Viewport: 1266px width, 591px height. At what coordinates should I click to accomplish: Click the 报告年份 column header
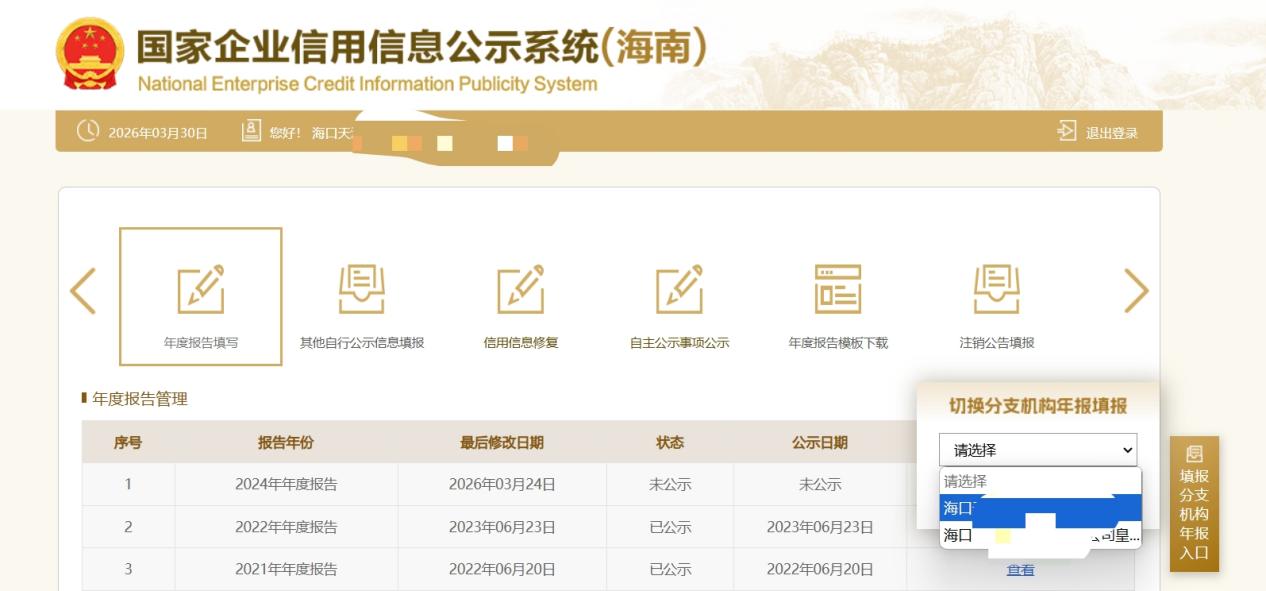click(286, 443)
